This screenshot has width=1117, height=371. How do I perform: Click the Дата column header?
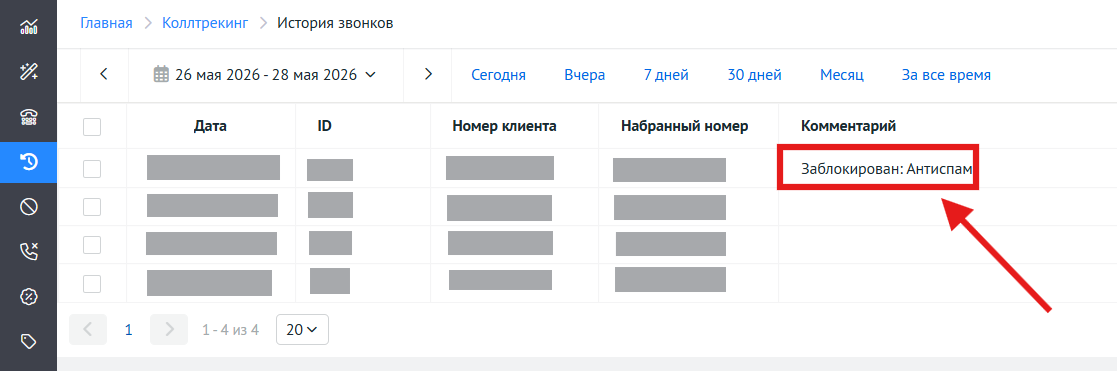(x=210, y=127)
